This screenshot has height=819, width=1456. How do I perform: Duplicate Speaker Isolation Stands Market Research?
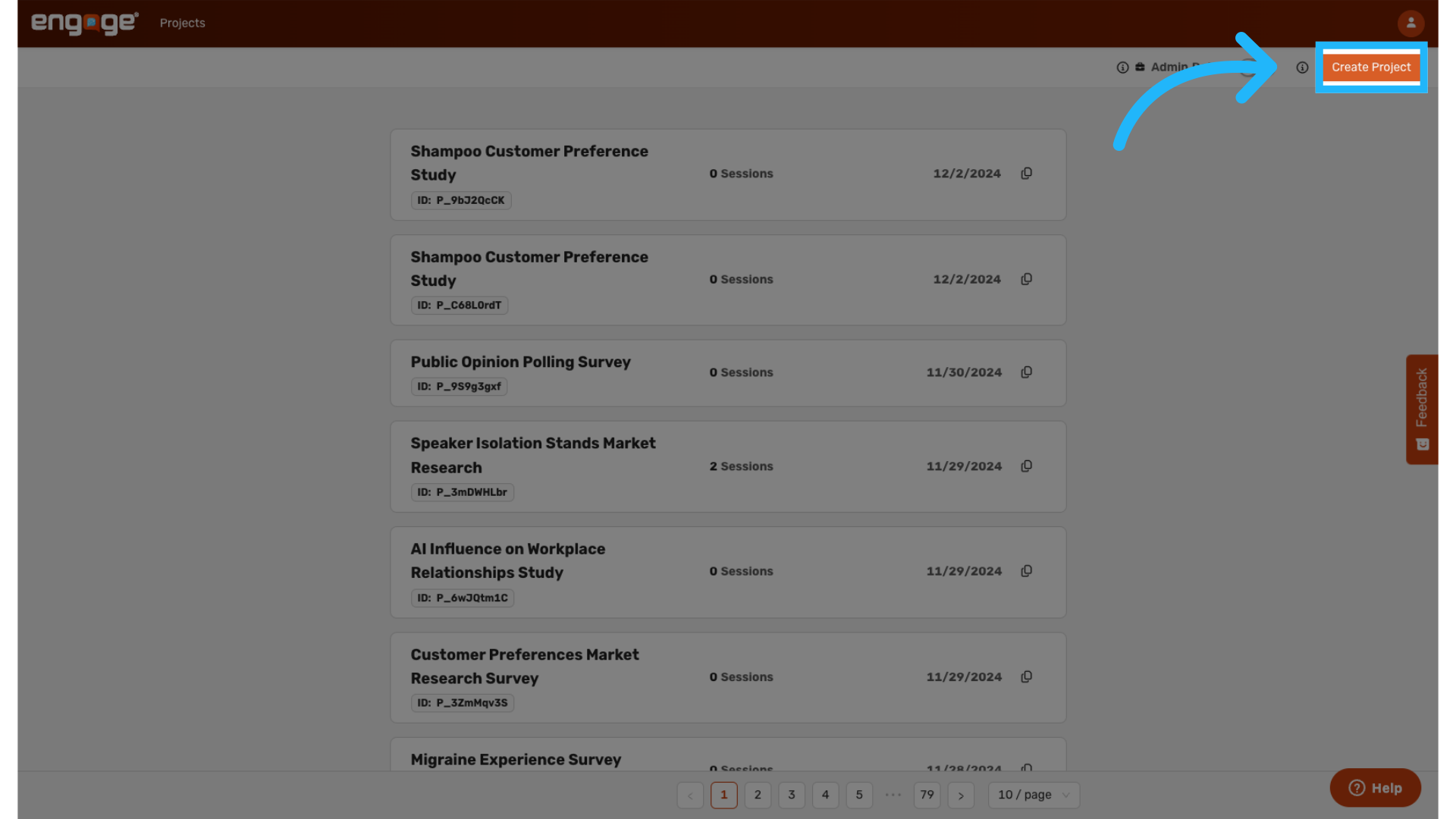[x=1026, y=466]
